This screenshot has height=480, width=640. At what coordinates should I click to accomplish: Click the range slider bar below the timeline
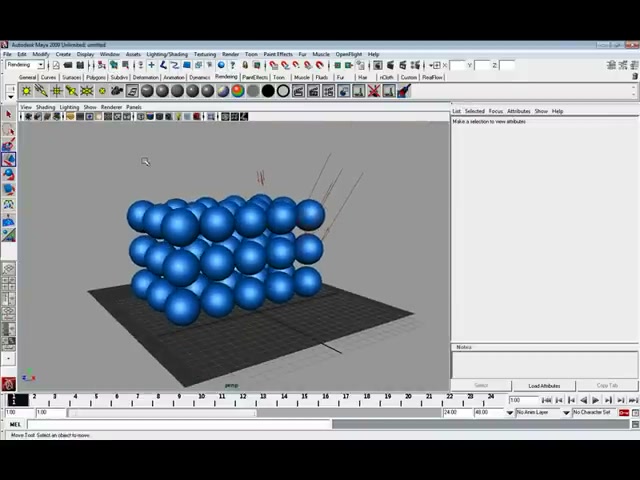pos(162,413)
